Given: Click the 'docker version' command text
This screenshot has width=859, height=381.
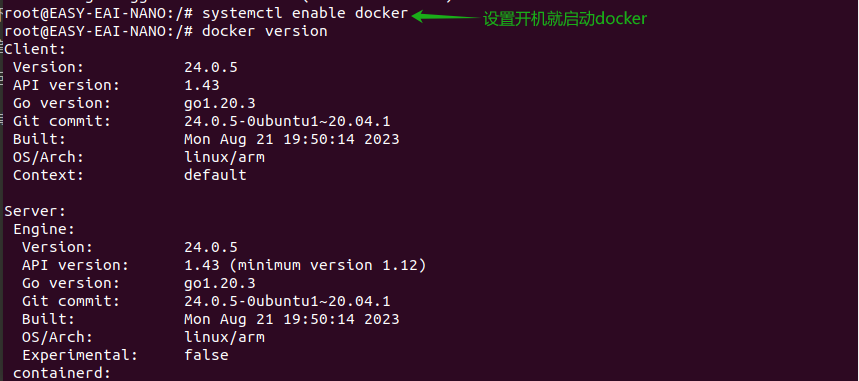Looking at the screenshot, I should (x=265, y=31).
